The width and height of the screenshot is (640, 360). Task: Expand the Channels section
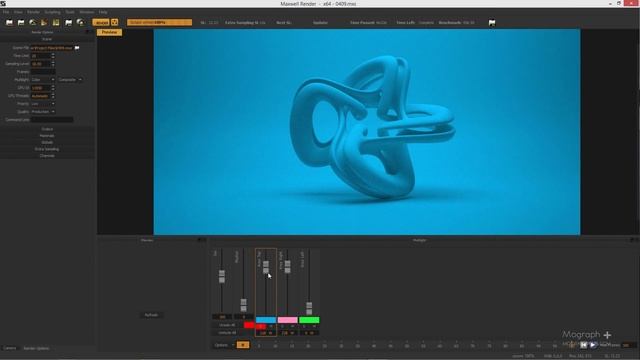pos(47,156)
